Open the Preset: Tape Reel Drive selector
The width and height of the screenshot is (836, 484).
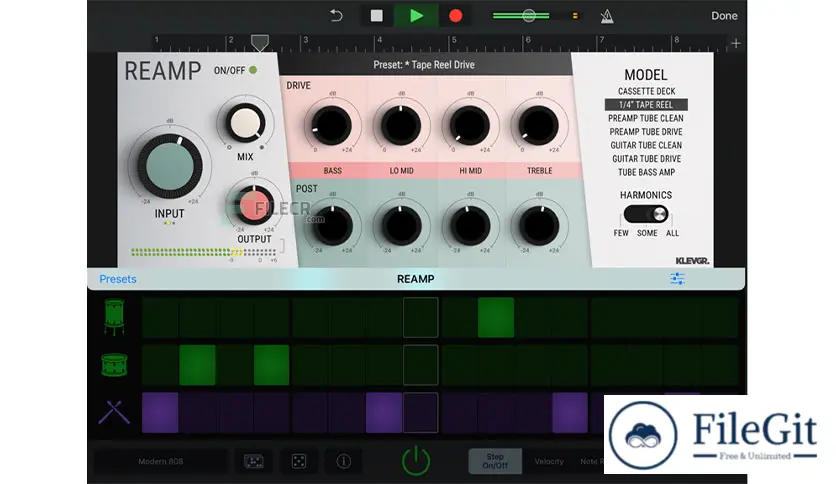(424, 64)
